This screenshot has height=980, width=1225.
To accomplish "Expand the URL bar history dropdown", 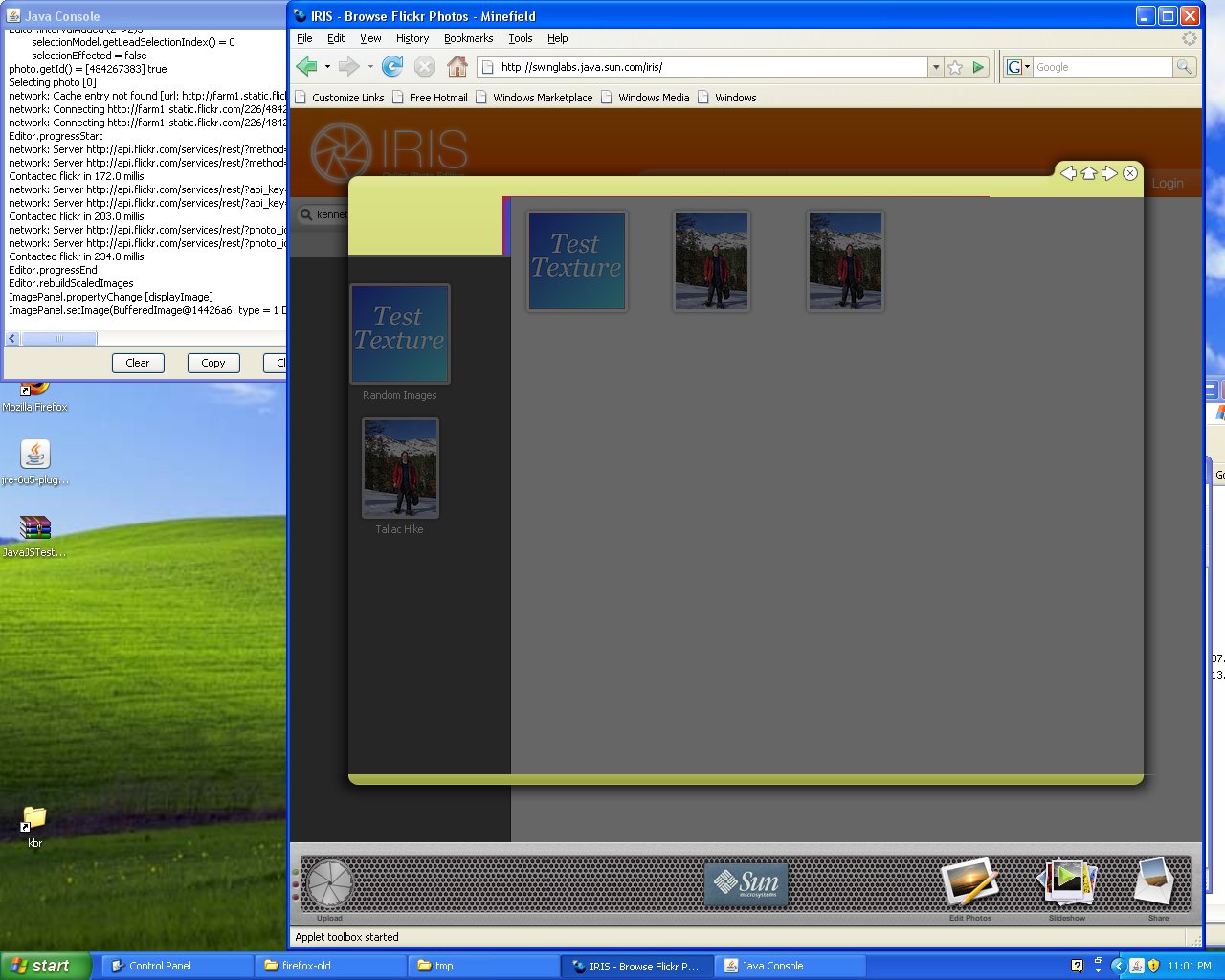I will tap(936, 67).
